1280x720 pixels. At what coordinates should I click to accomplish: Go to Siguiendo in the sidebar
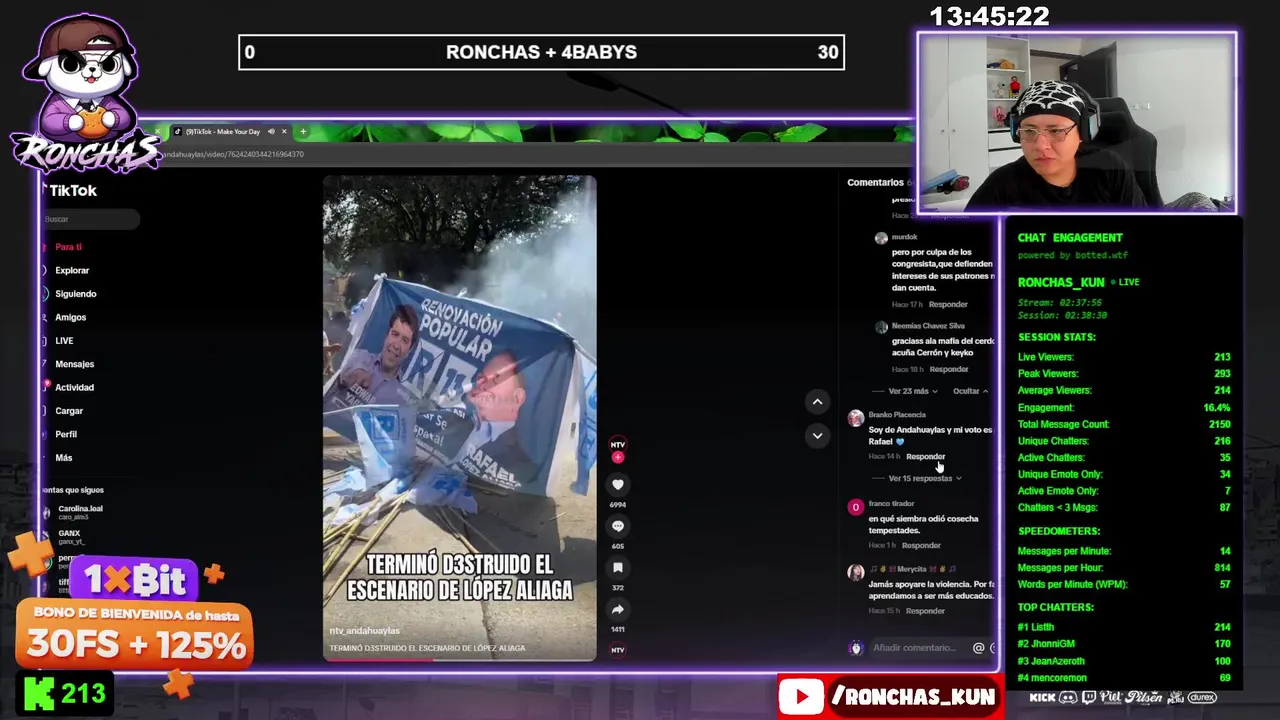pyautogui.click(x=75, y=294)
